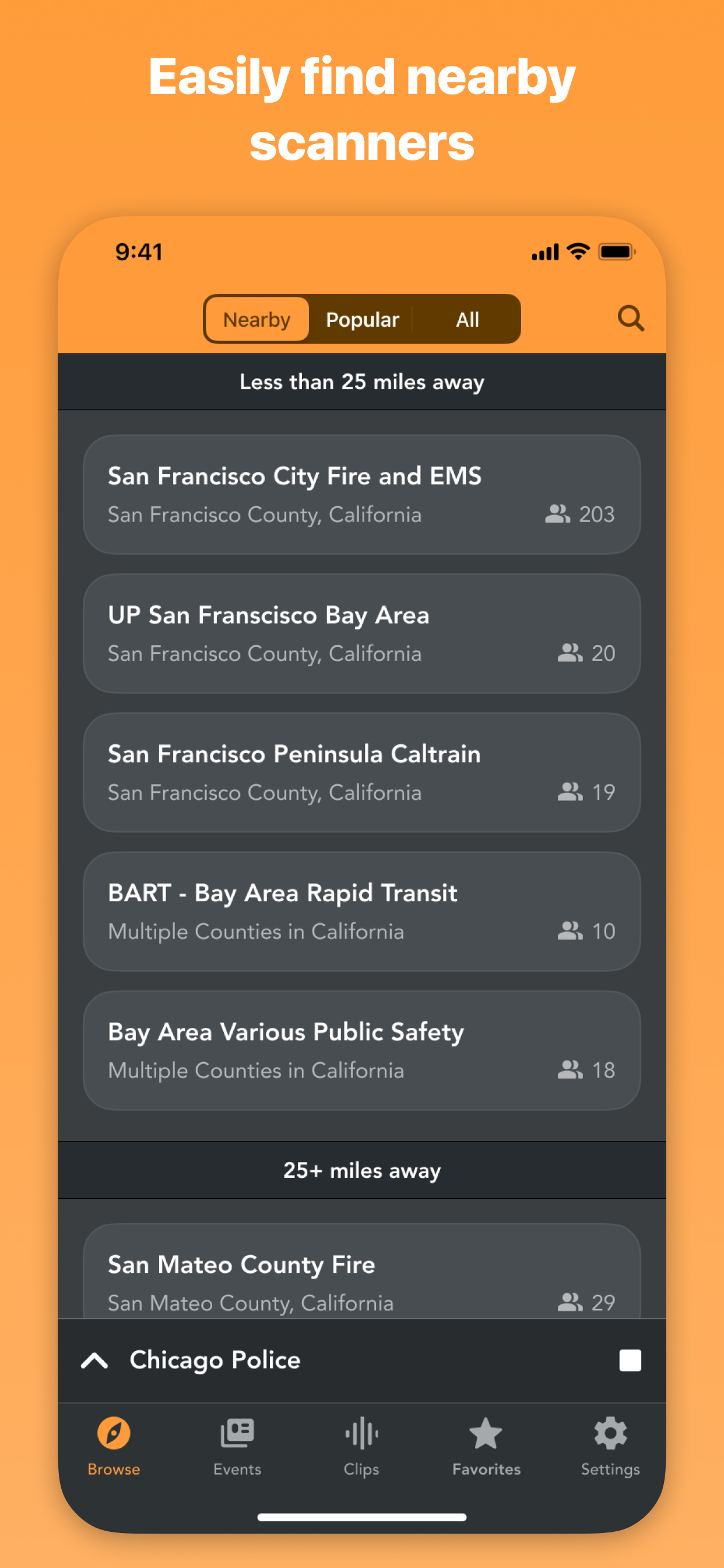Viewport: 724px width, 1568px height.
Task: Expand the Chicago Police player
Action: [95, 1360]
